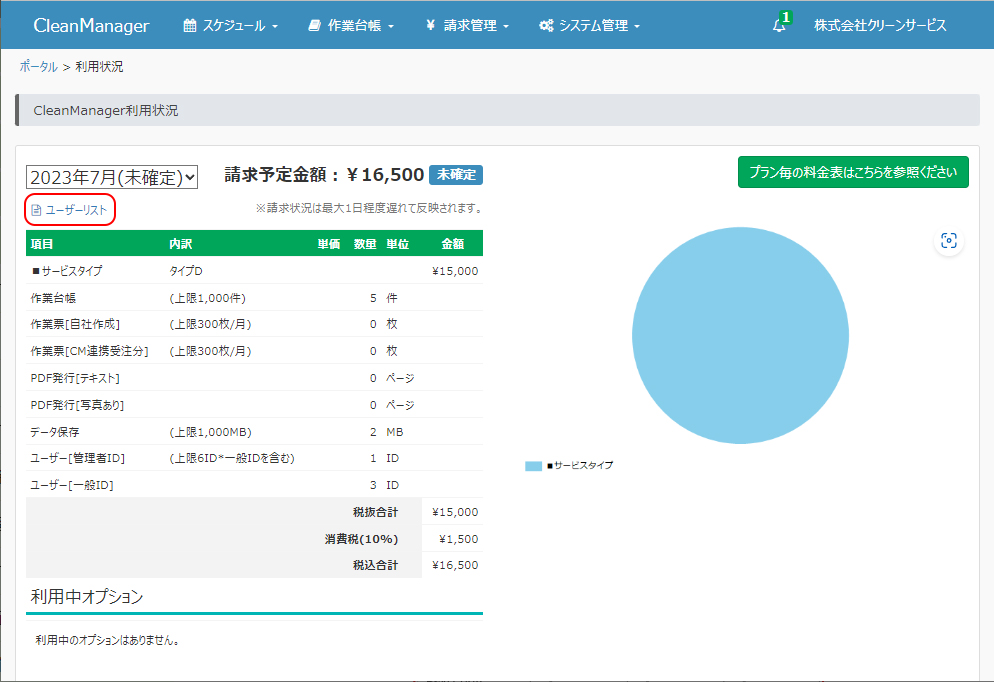Open notifications with the bell icon
The height and width of the screenshot is (682, 994).
779,26
